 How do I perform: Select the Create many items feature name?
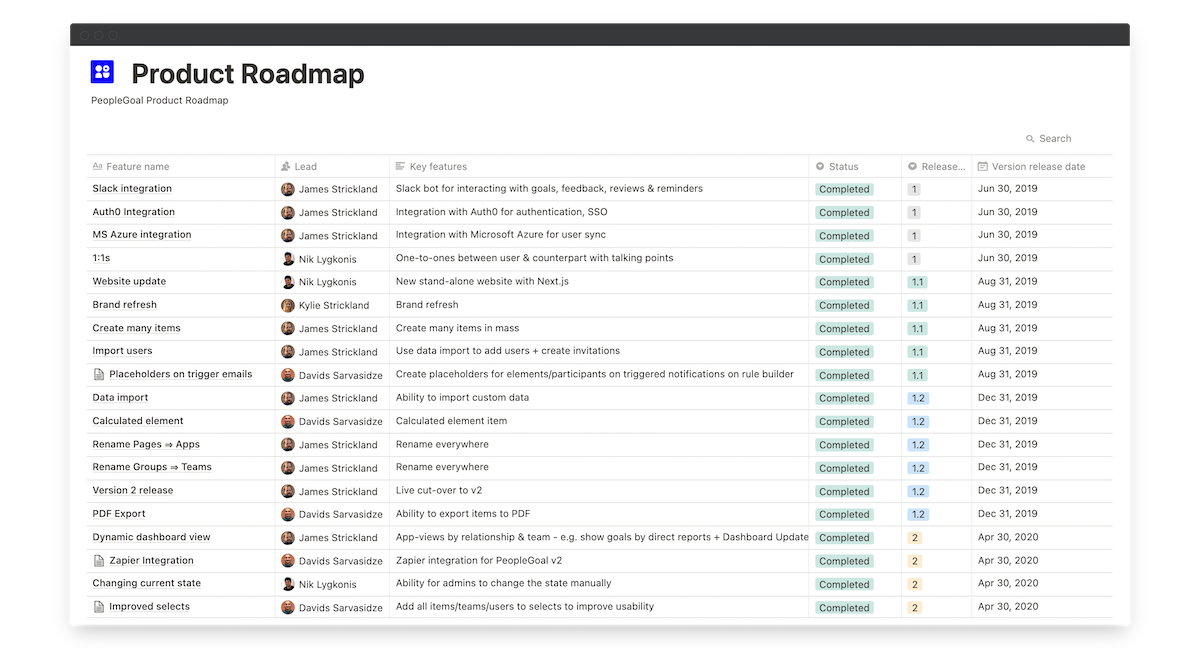(137, 328)
